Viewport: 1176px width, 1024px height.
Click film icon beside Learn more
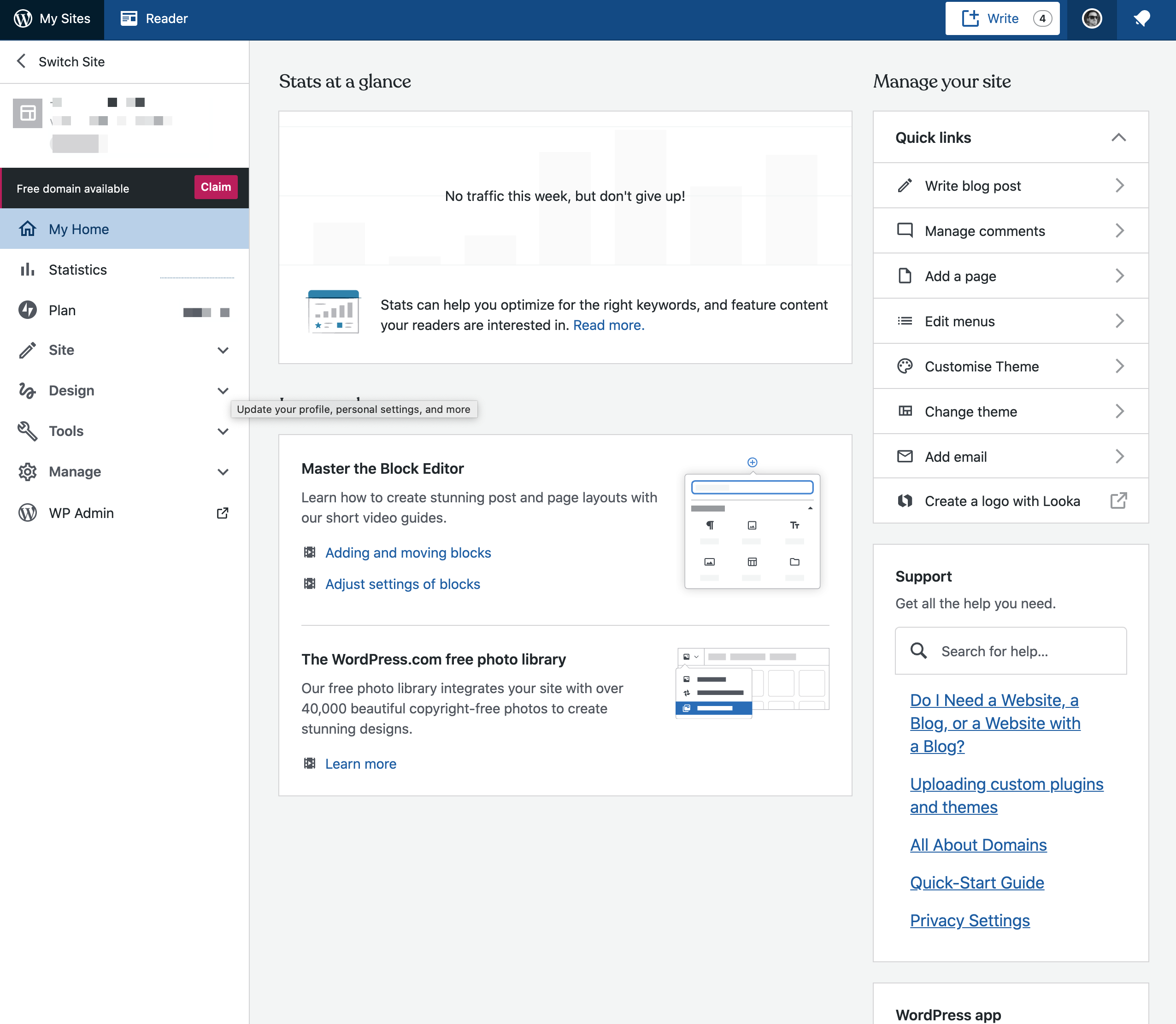[310, 763]
